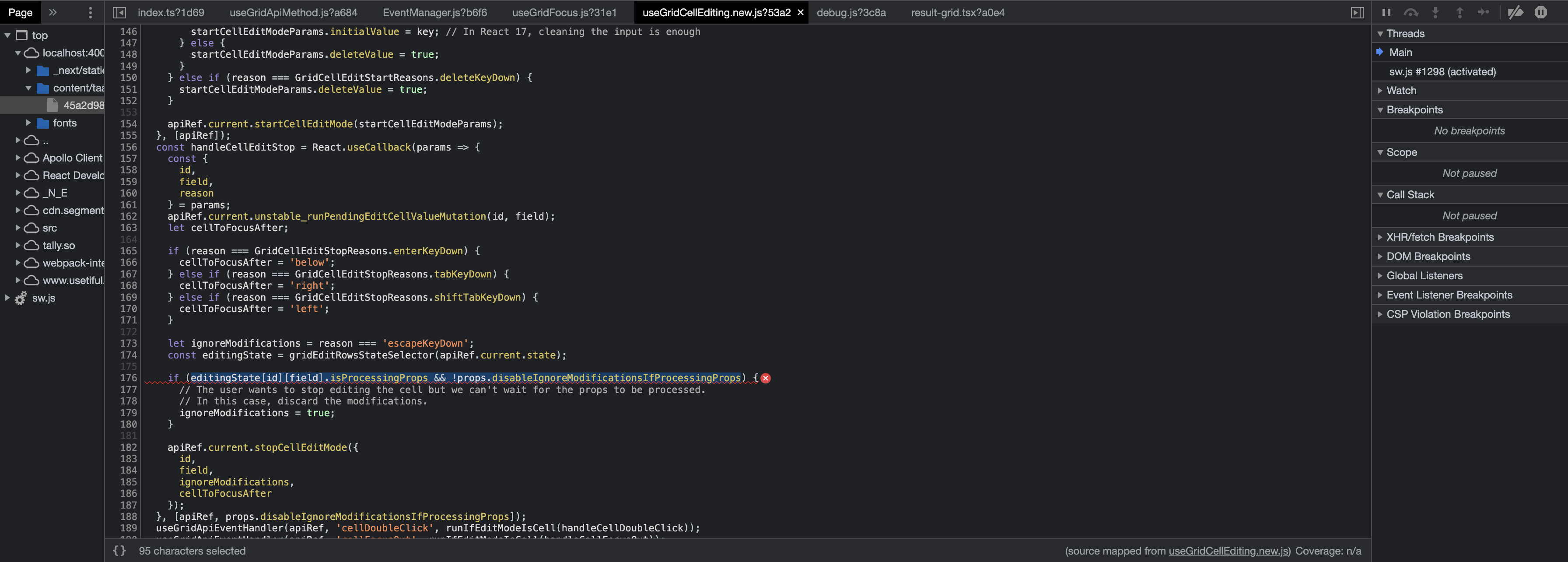
Task: Open the source mapped useGridCellEditing.new.js link
Action: 1226,551
